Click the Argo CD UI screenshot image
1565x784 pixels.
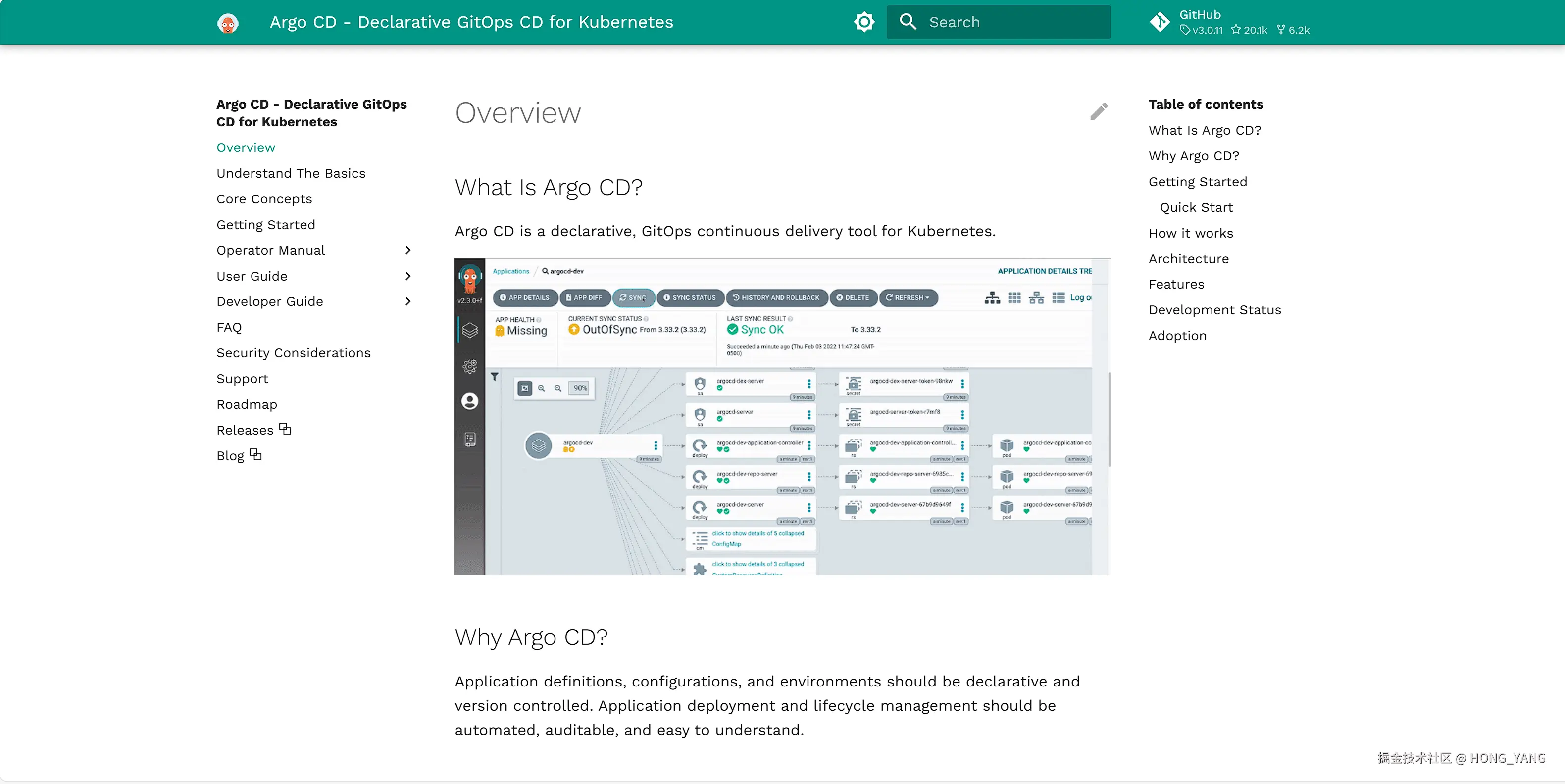point(781,417)
